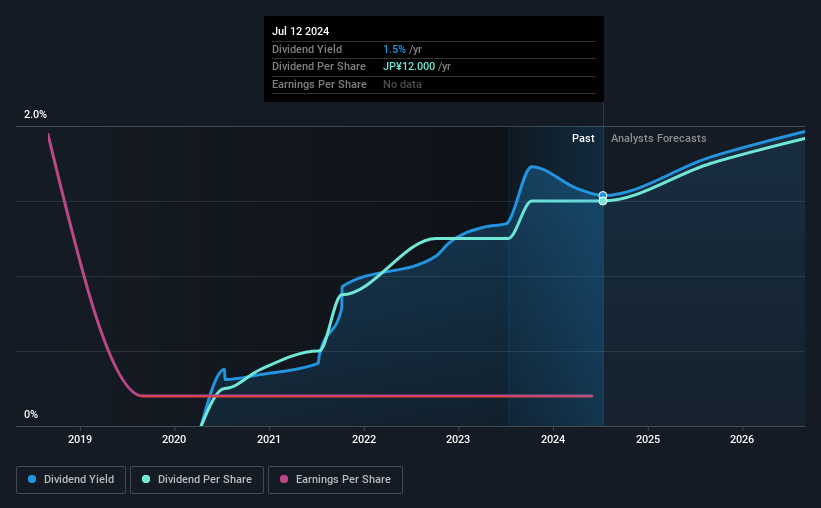
Task: Click the 0% y-axis label
Action: pos(31,414)
